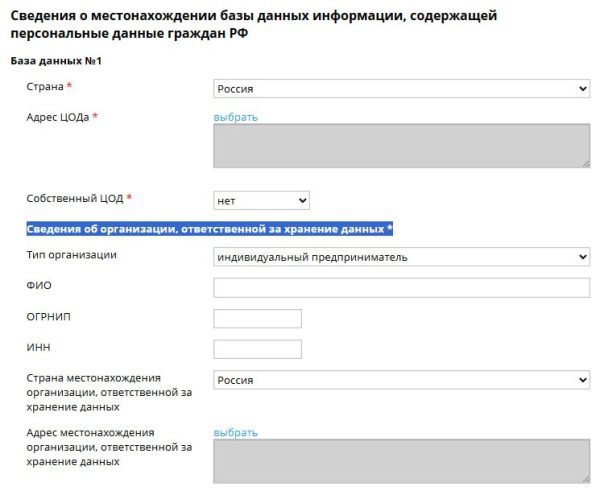Click выбрать link under Адрес ЦОДа
600x503 pixels.
pos(235,117)
